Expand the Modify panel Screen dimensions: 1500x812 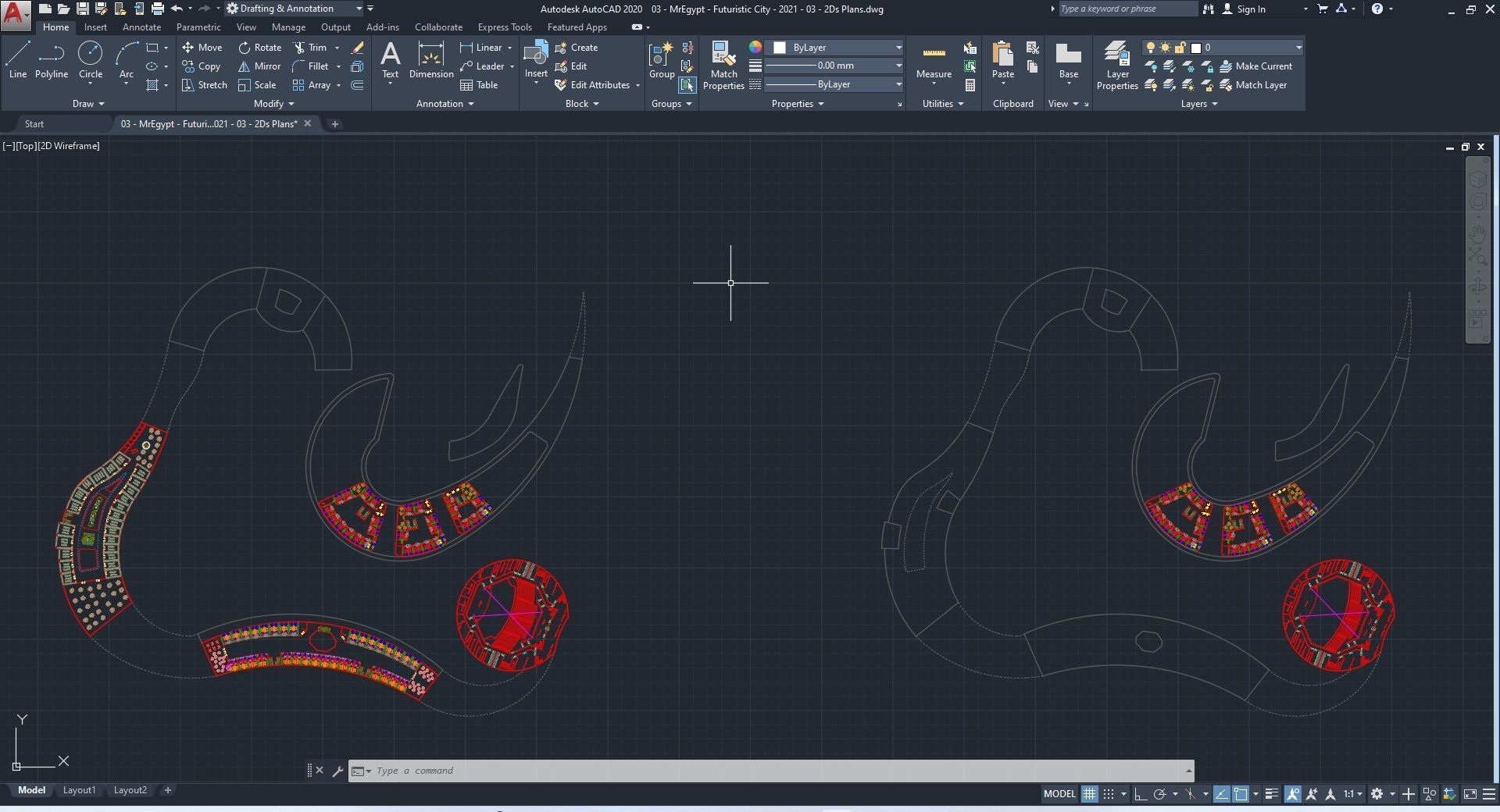[x=274, y=104]
